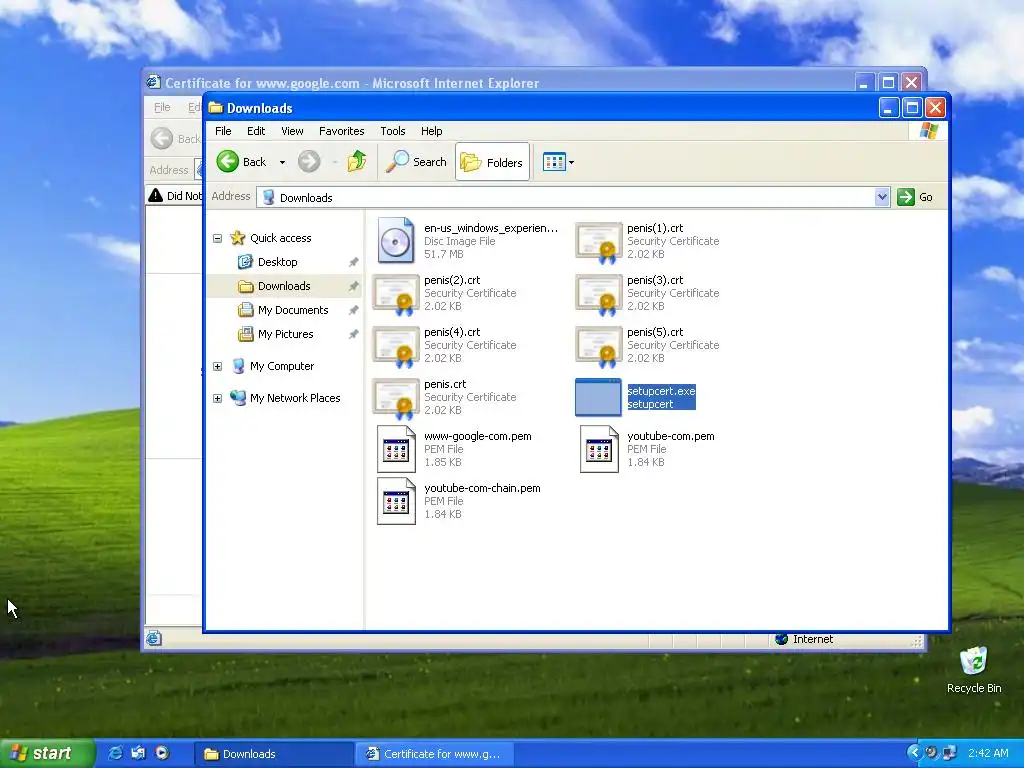Open the Favorites menu
Viewport: 1024px width, 768px height.
342,131
